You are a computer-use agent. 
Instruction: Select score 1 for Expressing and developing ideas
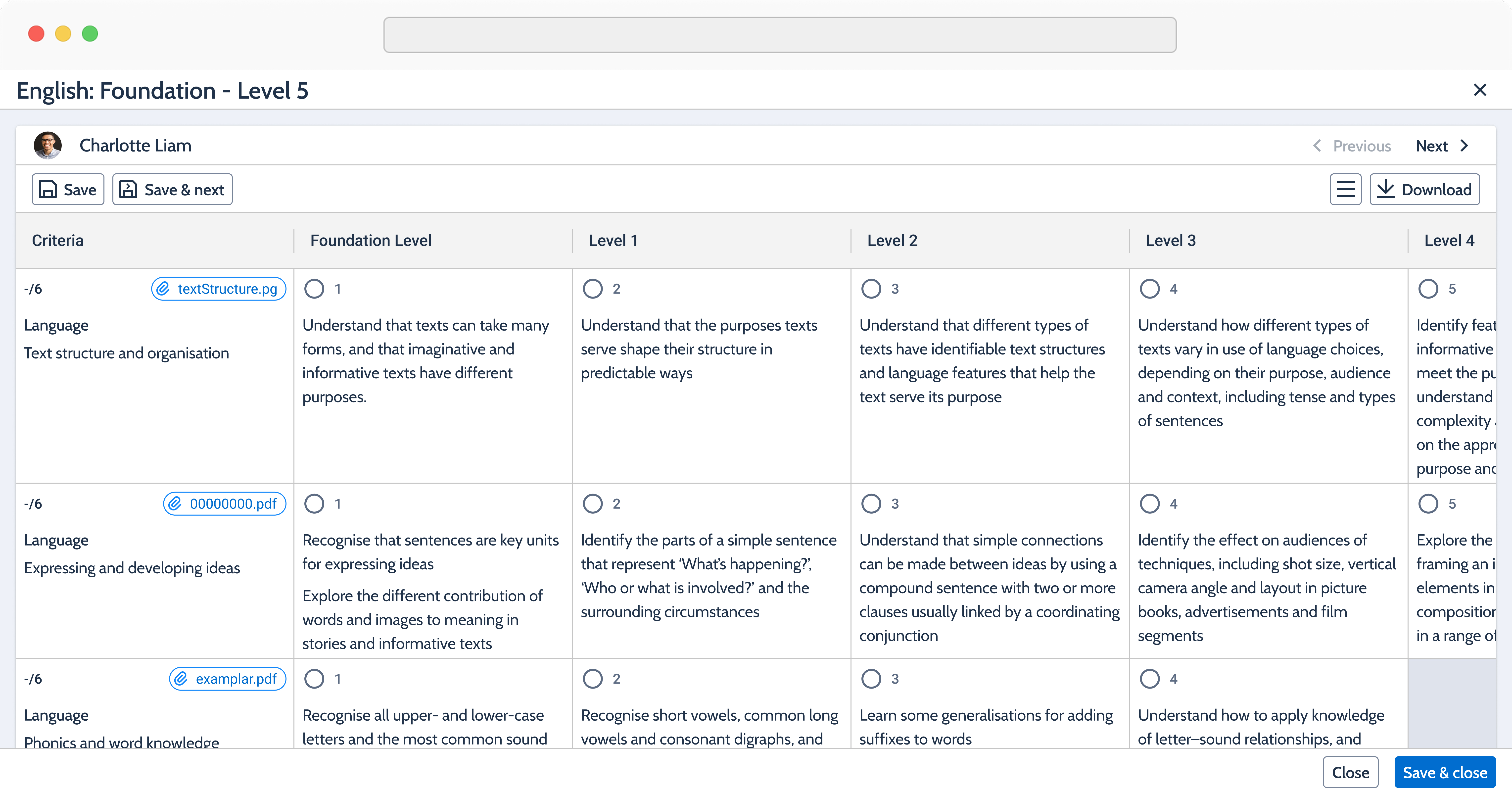tap(315, 504)
